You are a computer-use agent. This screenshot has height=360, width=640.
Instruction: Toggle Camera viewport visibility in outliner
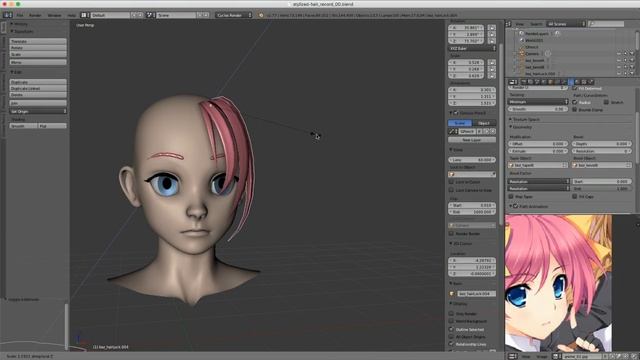[619, 53]
